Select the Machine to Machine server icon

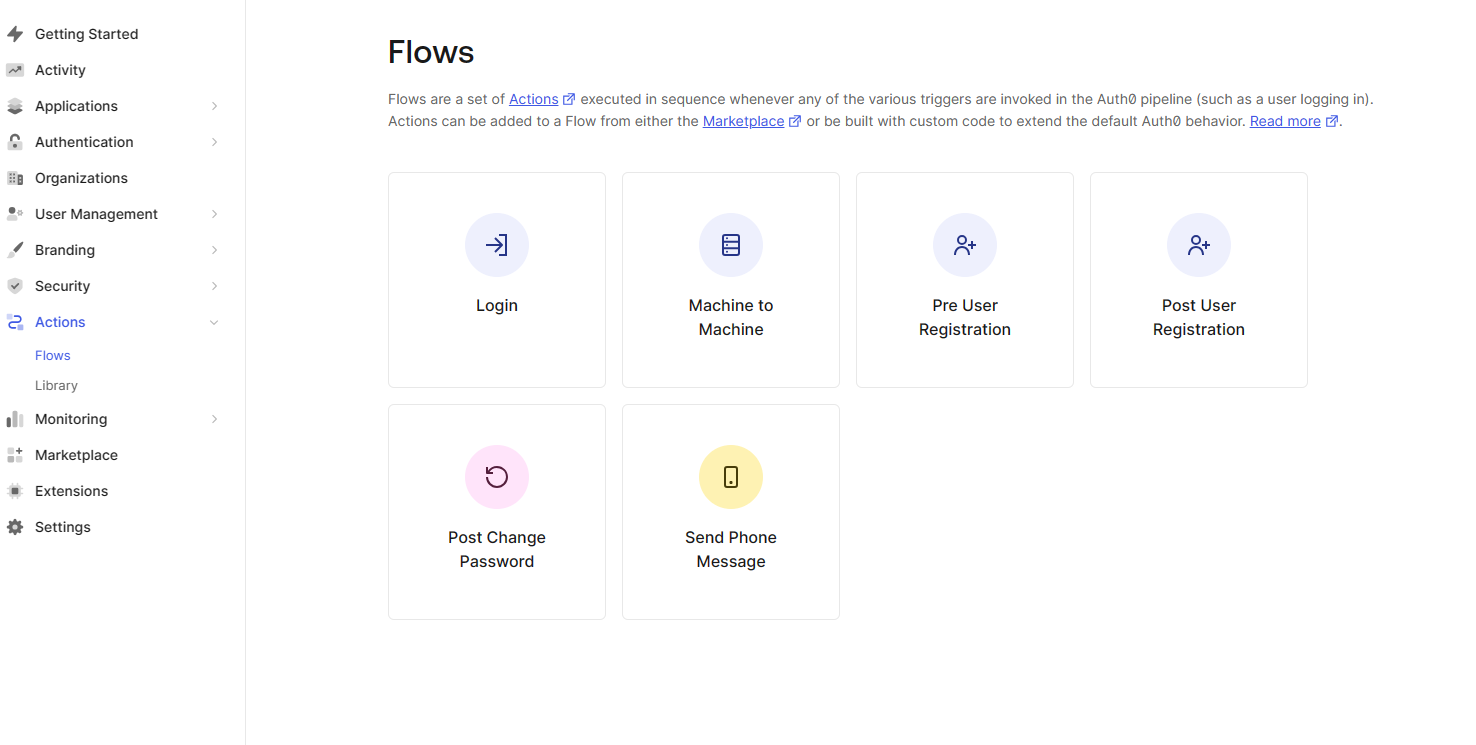click(731, 244)
